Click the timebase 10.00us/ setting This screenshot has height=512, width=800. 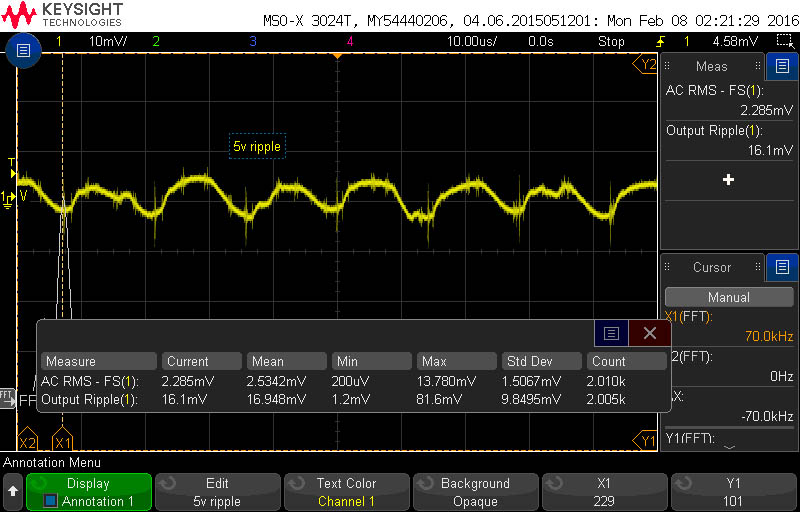(472, 41)
